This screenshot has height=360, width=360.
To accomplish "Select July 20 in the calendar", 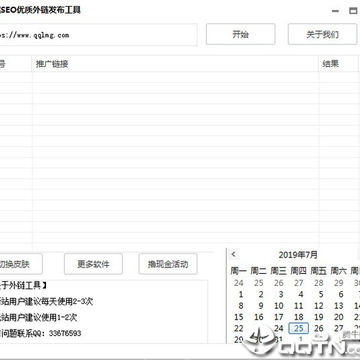I will (339, 317).
